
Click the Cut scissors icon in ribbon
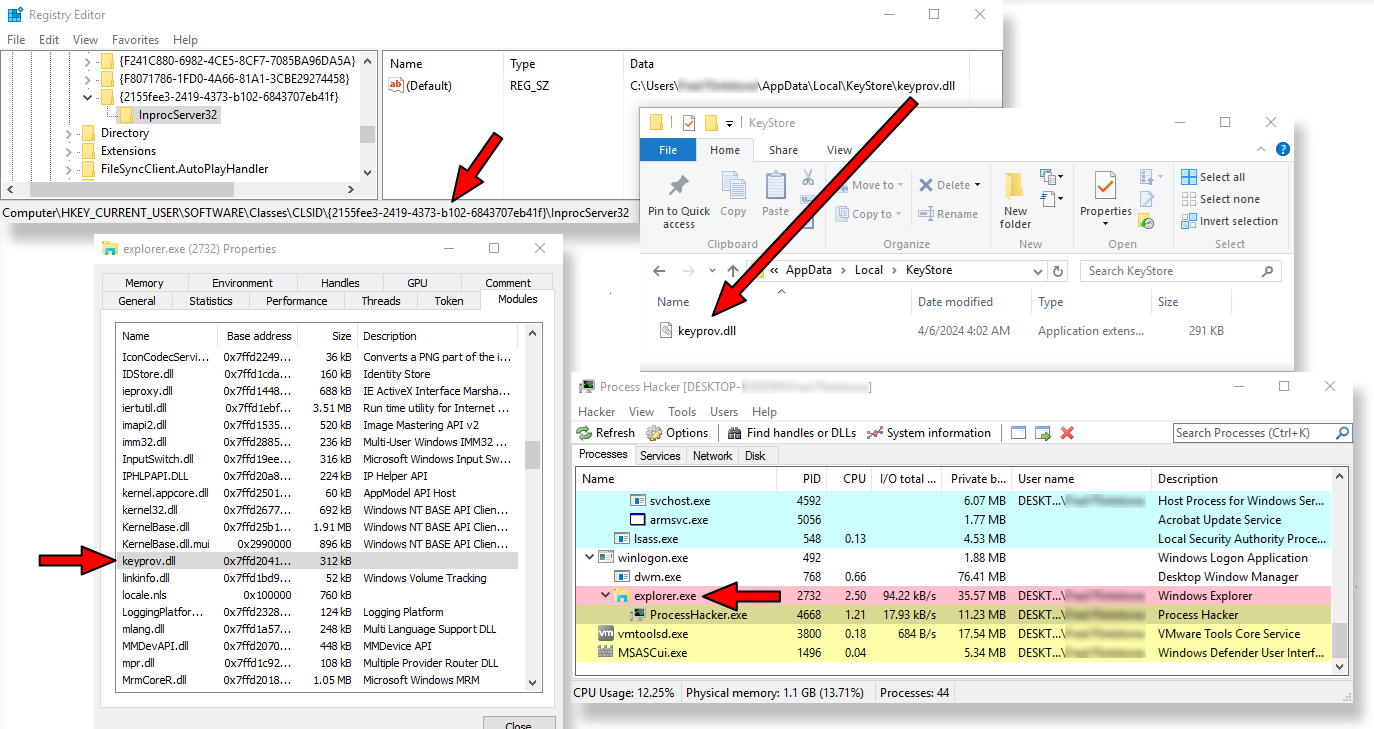click(808, 178)
